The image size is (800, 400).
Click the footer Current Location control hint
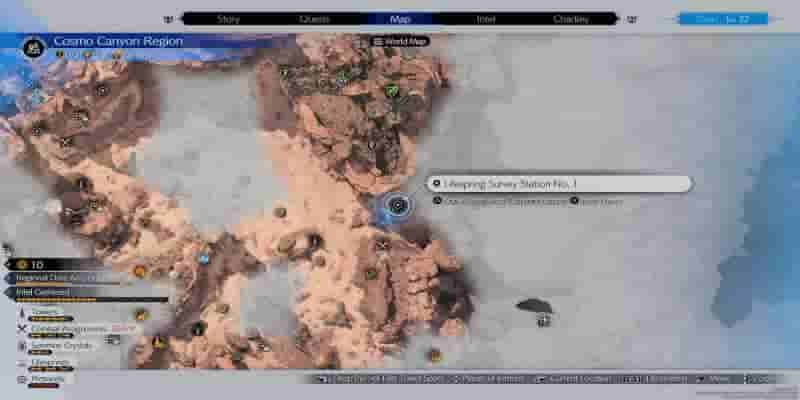[x=573, y=379]
